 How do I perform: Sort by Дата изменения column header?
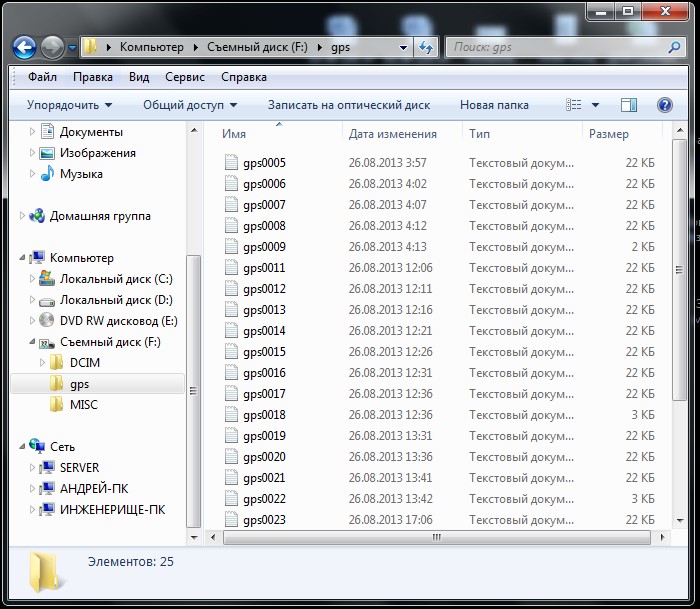coord(402,133)
